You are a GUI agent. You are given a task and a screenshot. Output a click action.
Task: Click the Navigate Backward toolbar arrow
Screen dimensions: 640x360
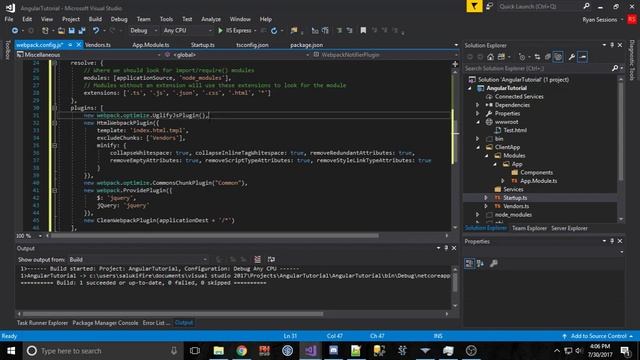coord(15,31)
